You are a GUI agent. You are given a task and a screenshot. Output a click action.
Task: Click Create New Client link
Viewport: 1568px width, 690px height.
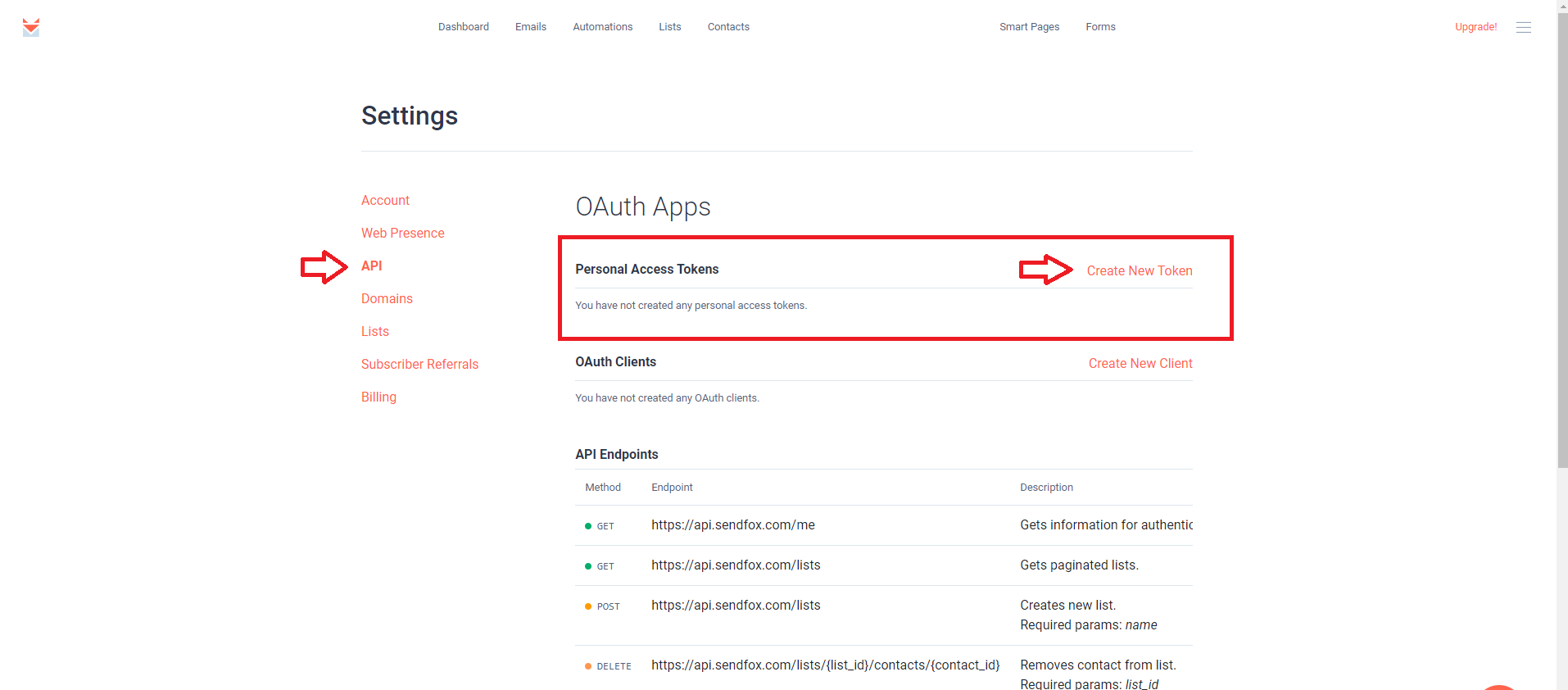1140,364
